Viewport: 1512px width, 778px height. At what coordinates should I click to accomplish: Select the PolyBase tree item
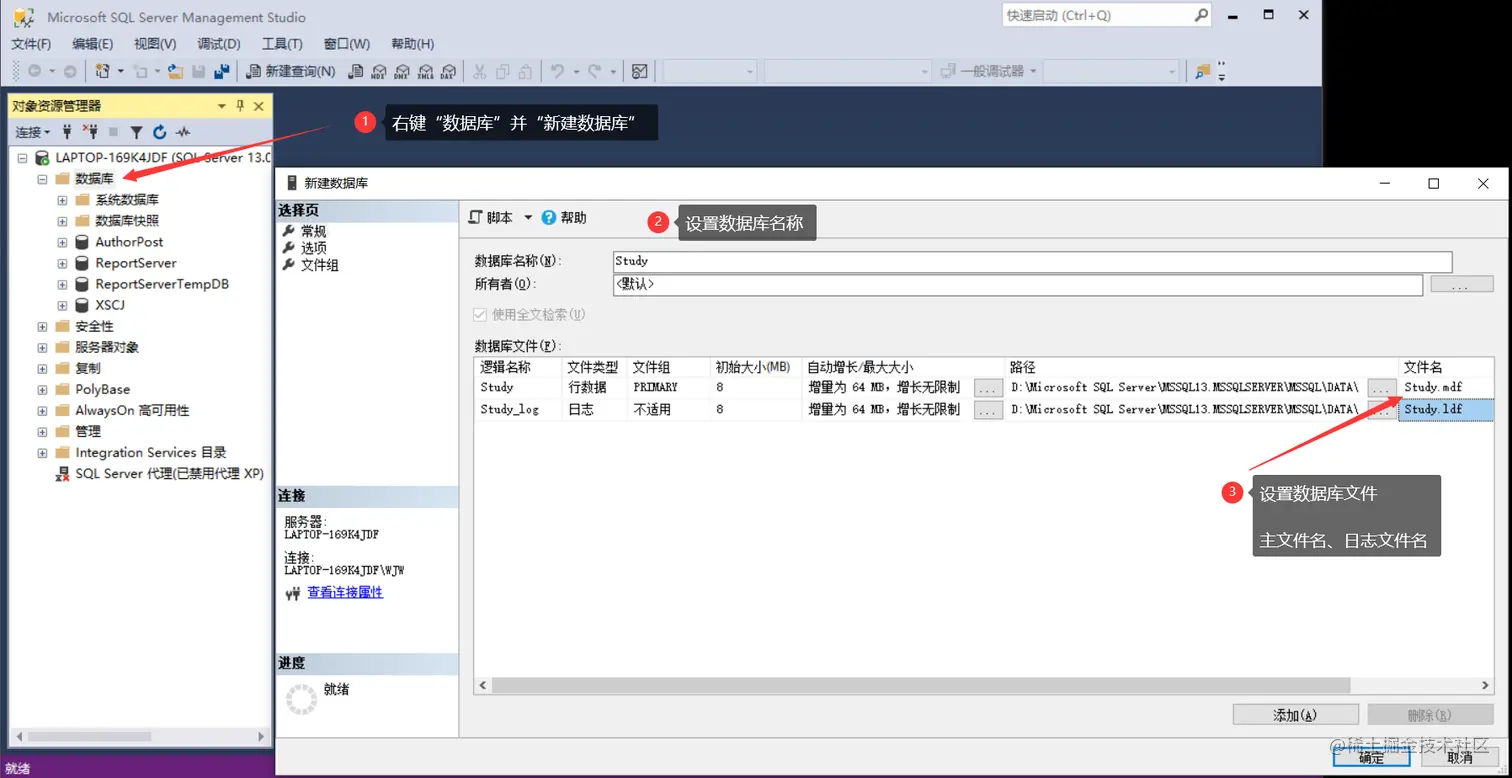[102, 389]
